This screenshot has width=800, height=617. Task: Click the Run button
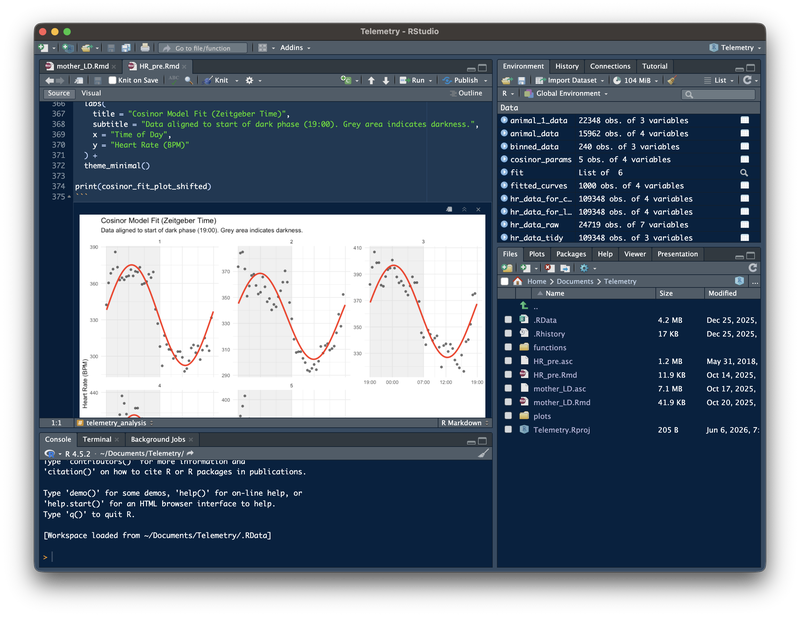click(413, 80)
